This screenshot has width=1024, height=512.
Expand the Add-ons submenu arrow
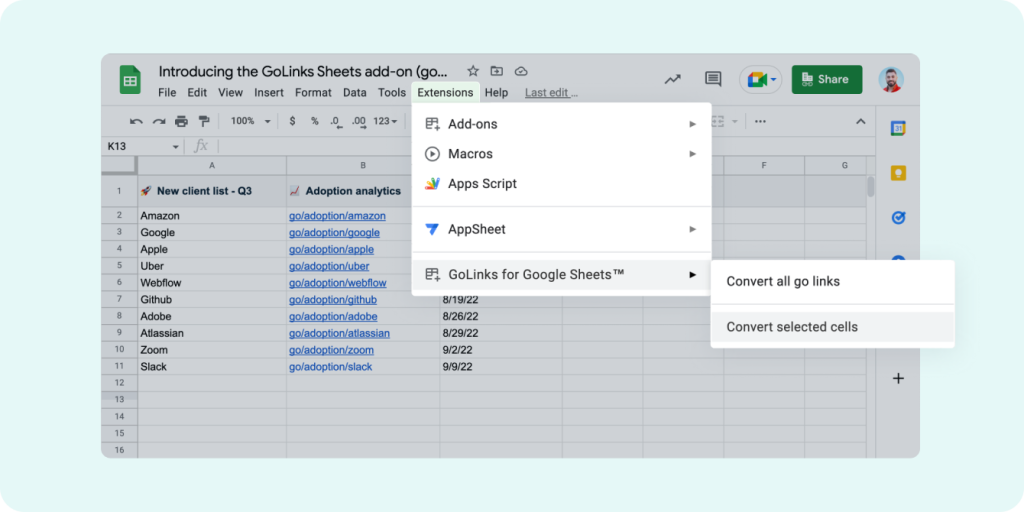(693, 124)
